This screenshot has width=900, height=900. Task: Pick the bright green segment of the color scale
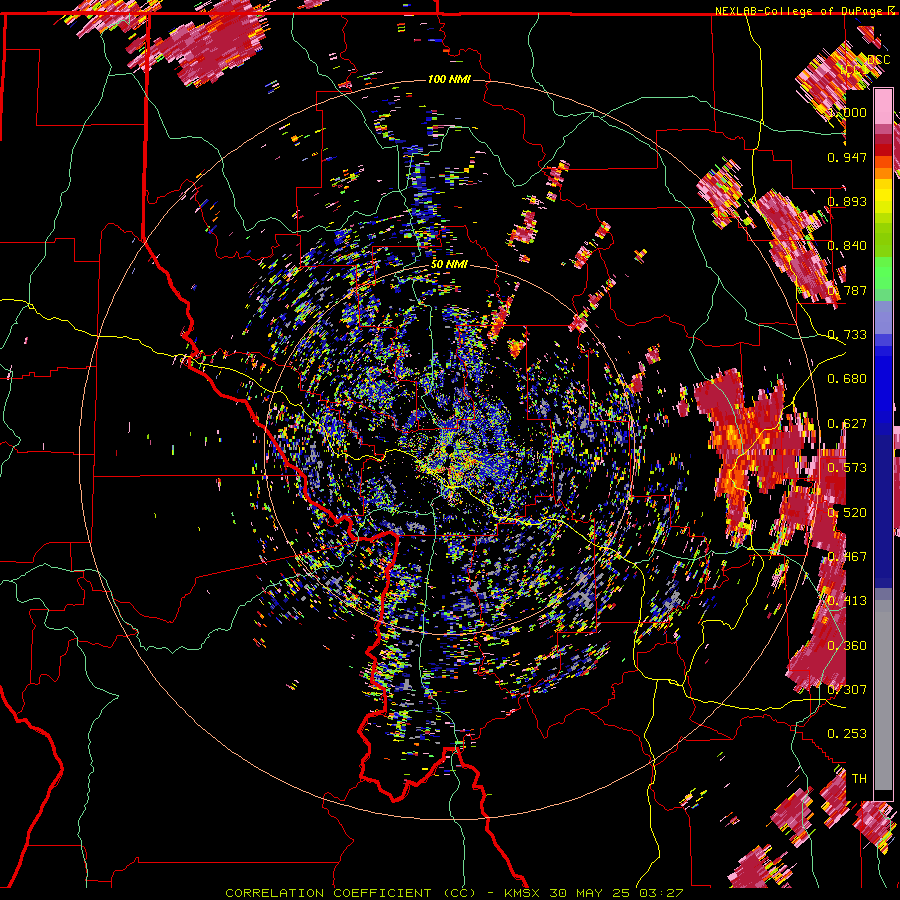[883, 273]
